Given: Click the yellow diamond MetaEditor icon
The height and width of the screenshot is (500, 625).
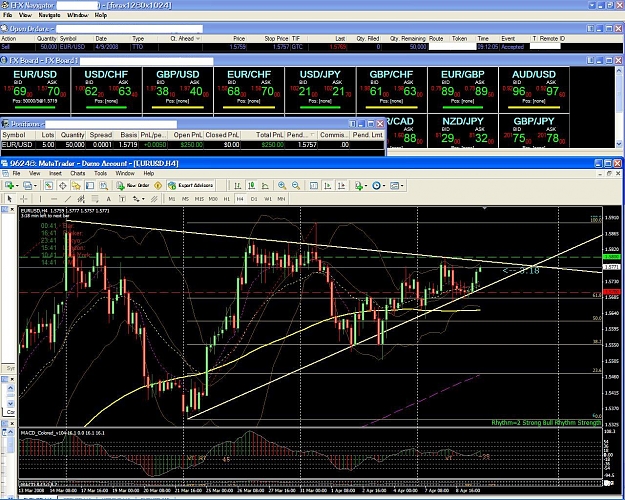Looking at the screenshot, I should tap(158, 185).
